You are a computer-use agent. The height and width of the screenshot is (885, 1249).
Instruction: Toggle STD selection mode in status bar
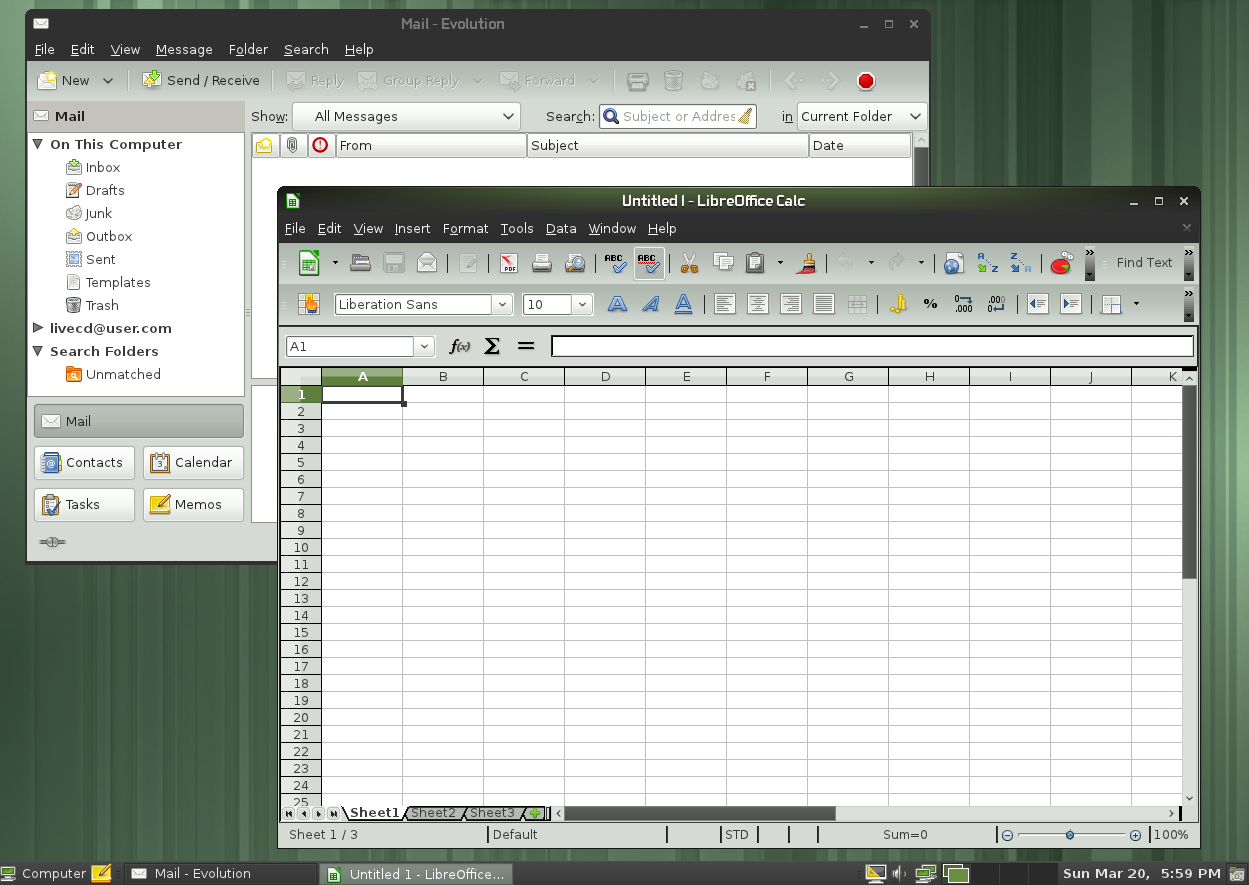(x=736, y=834)
